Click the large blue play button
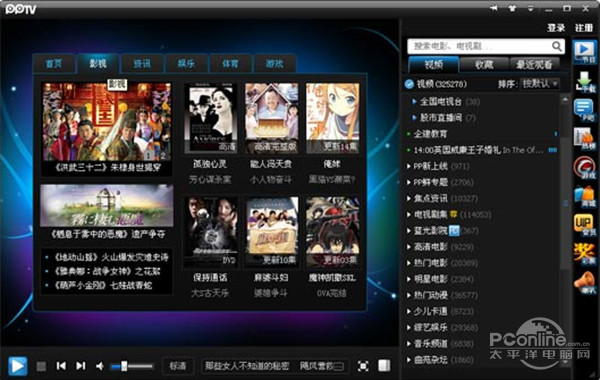 18,366
